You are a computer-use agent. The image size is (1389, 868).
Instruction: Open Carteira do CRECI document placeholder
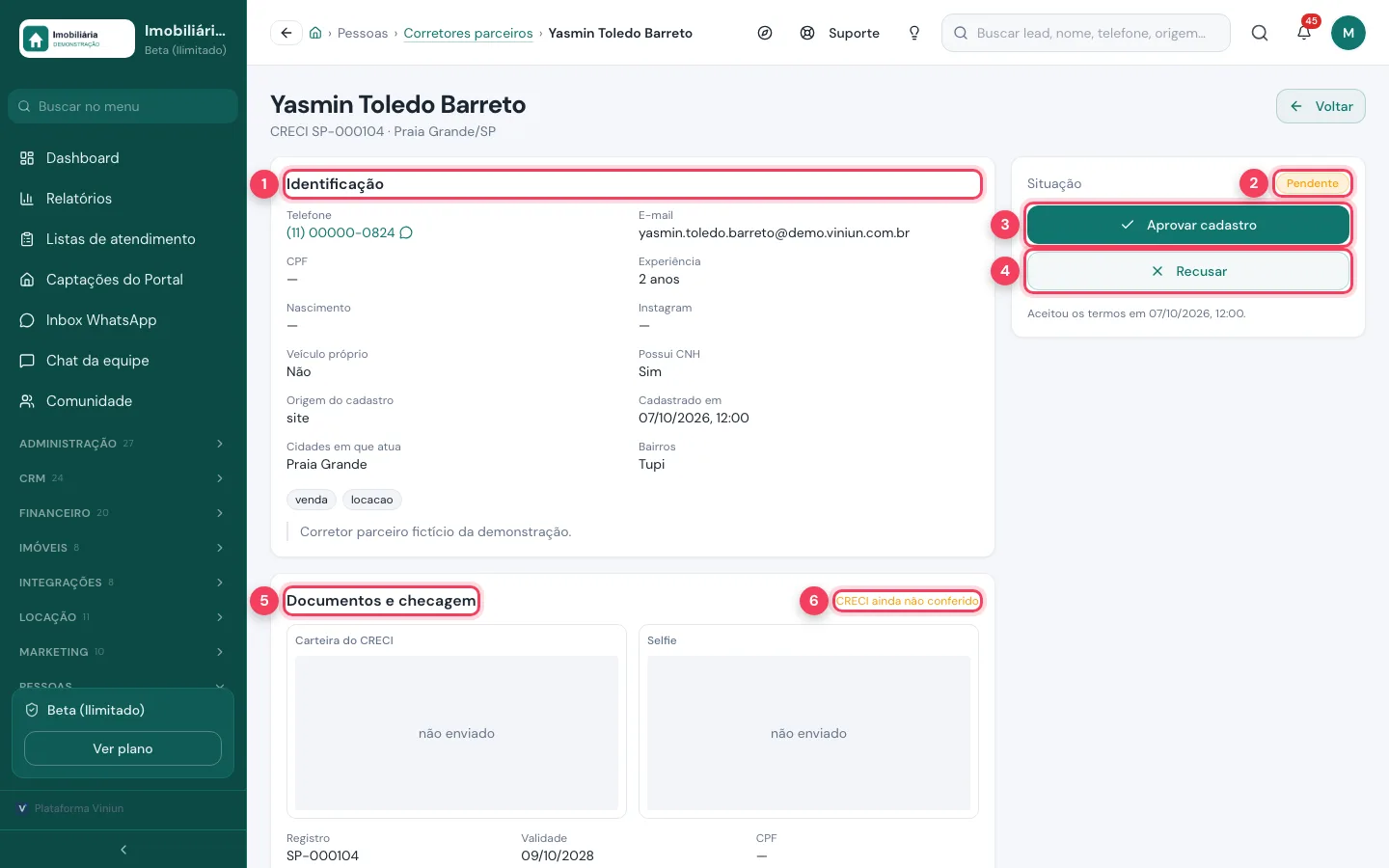tap(456, 733)
